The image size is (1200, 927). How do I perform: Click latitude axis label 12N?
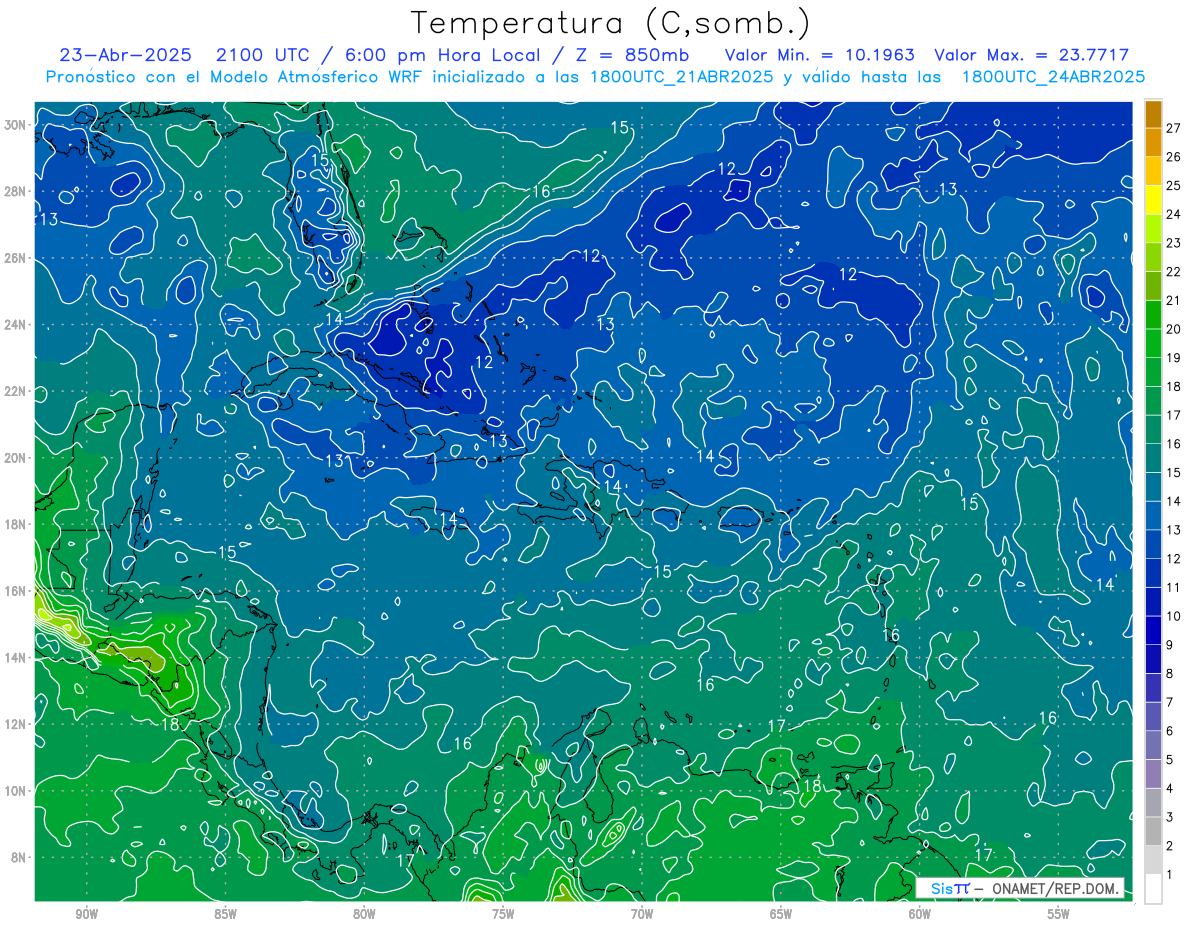pyautogui.click(x=17, y=724)
